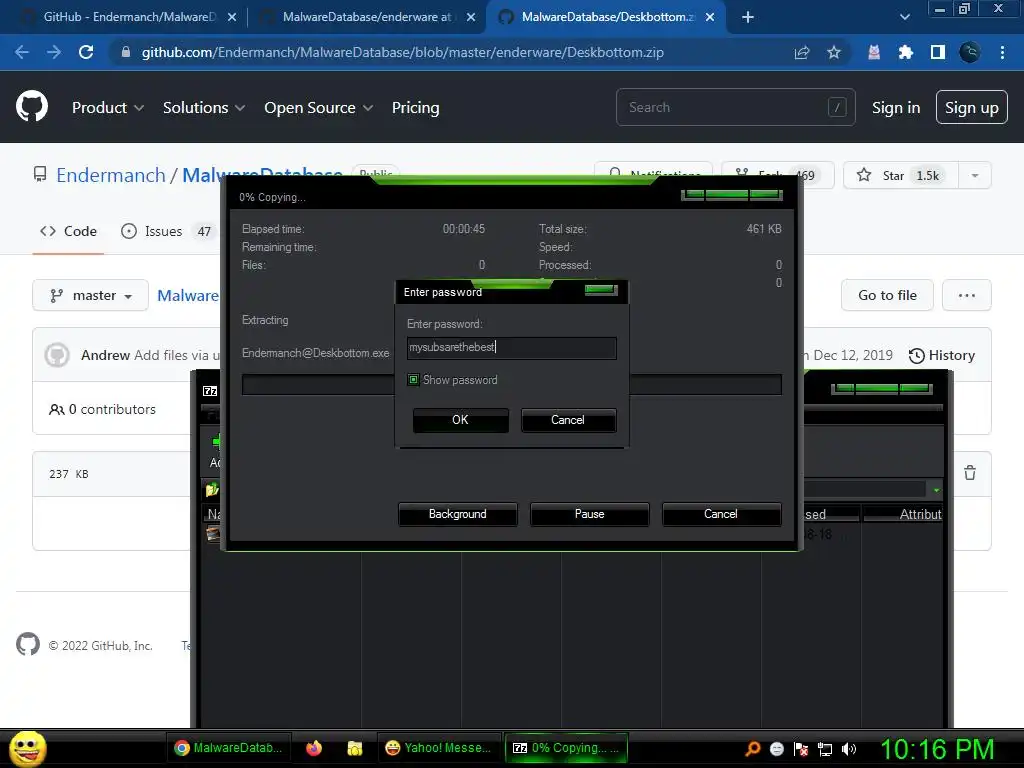Click 0% Copying taskbar item
This screenshot has width=1024, height=768.
(x=566, y=748)
